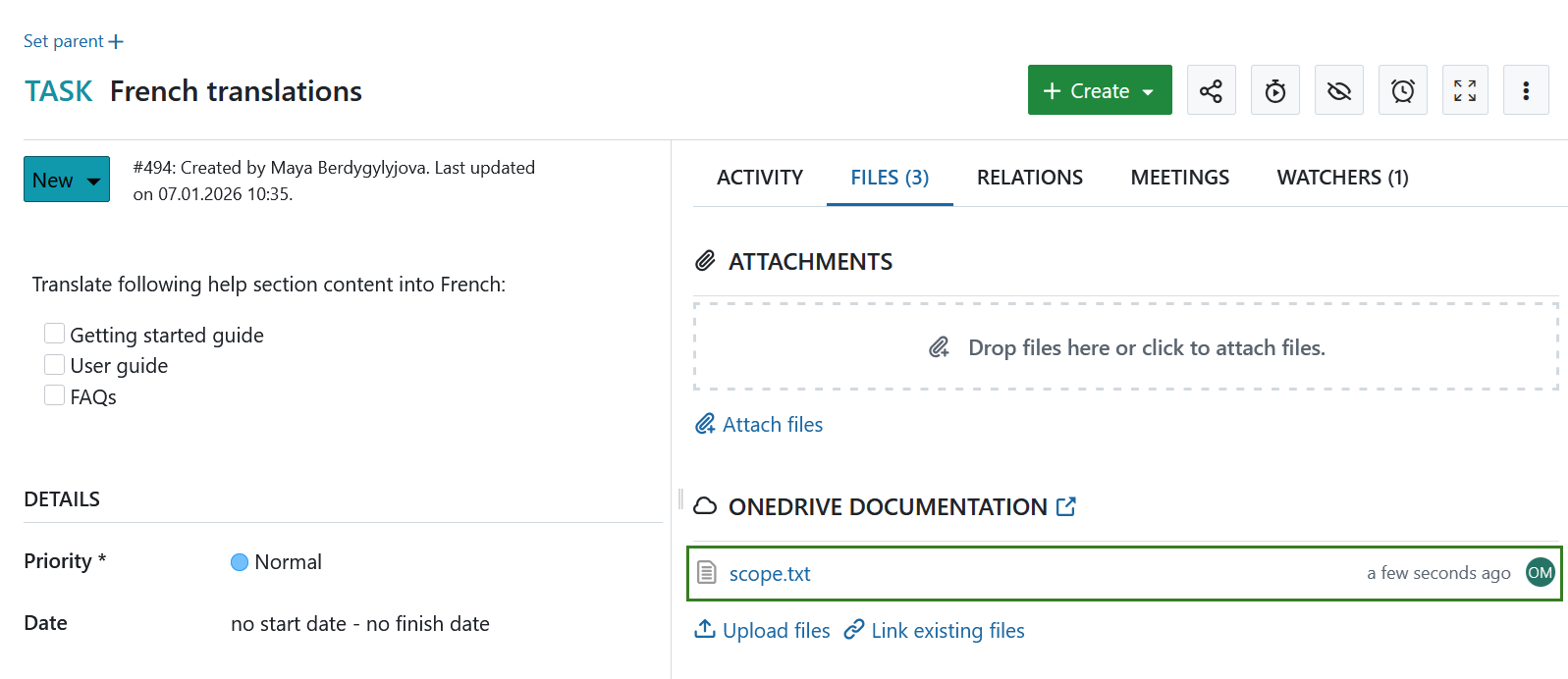The width and height of the screenshot is (1568, 679).
Task: Click the Drop files here attachment area
Action: 1126,346
